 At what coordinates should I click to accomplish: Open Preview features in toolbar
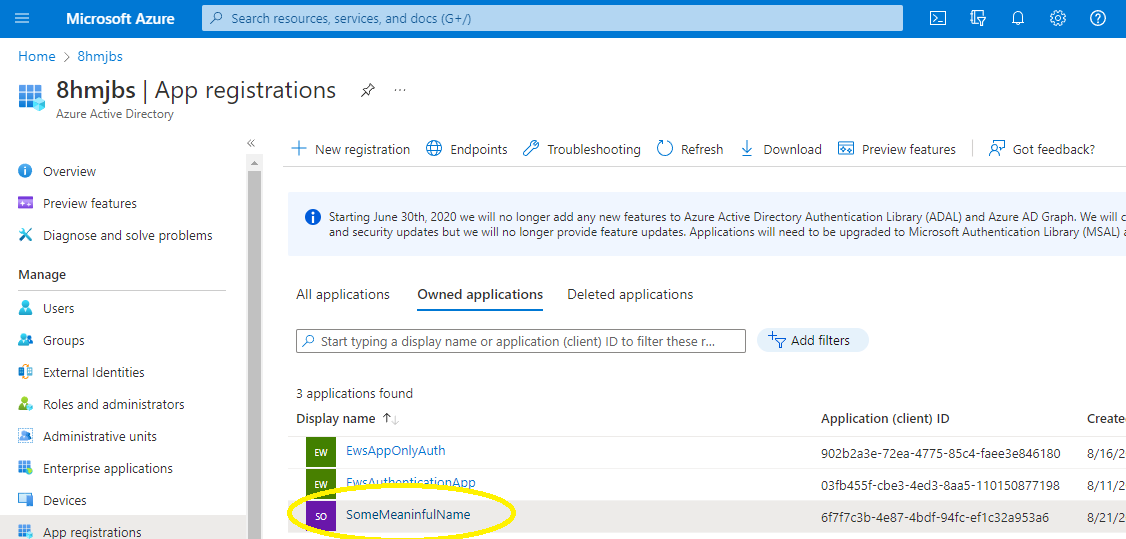[x=897, y=149]
